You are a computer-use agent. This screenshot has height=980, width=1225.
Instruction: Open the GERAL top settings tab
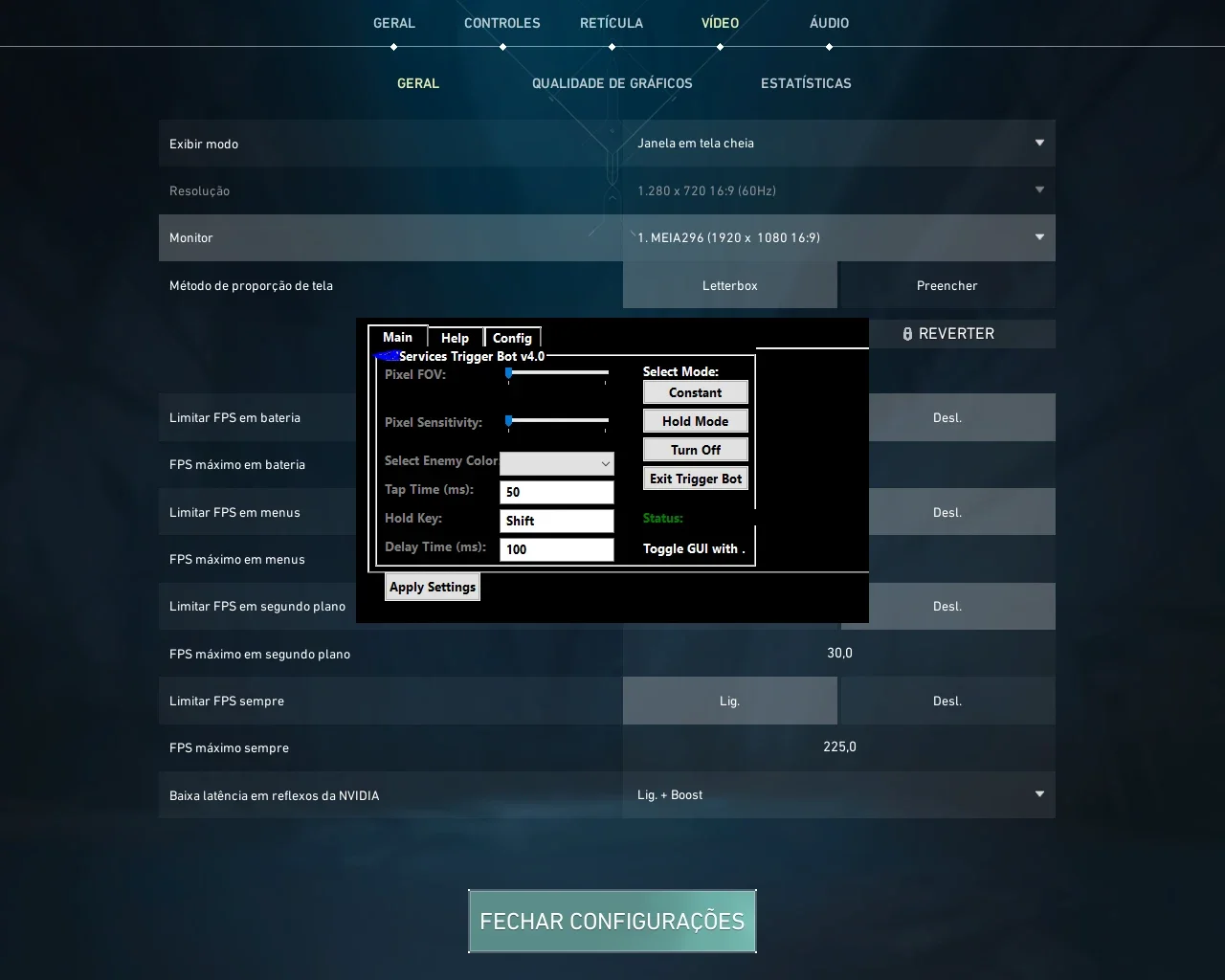pos(394,23)
